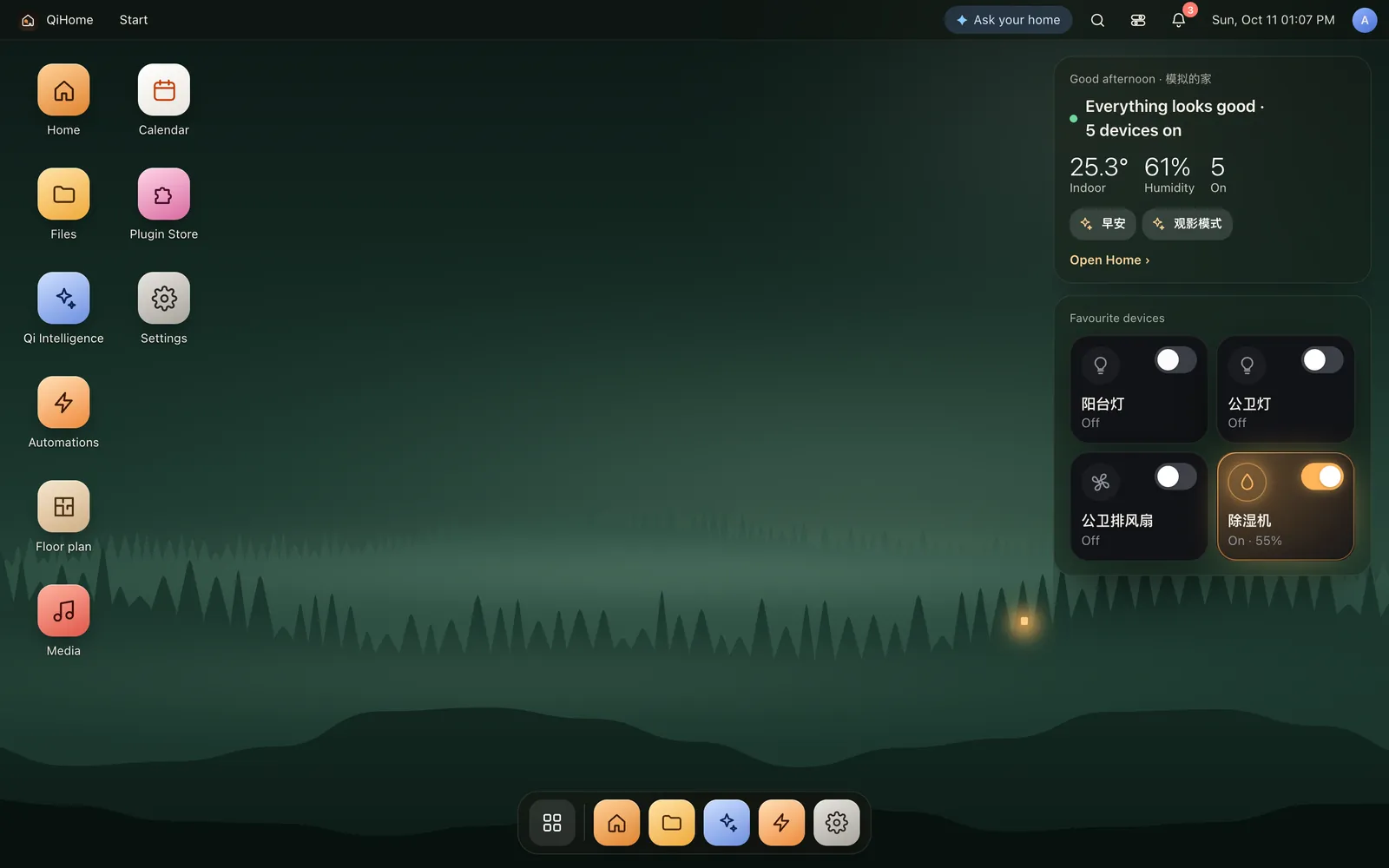Click the Automations lightning icon in dock
Screen dimensions: 1389x868
tap(781, 823)
